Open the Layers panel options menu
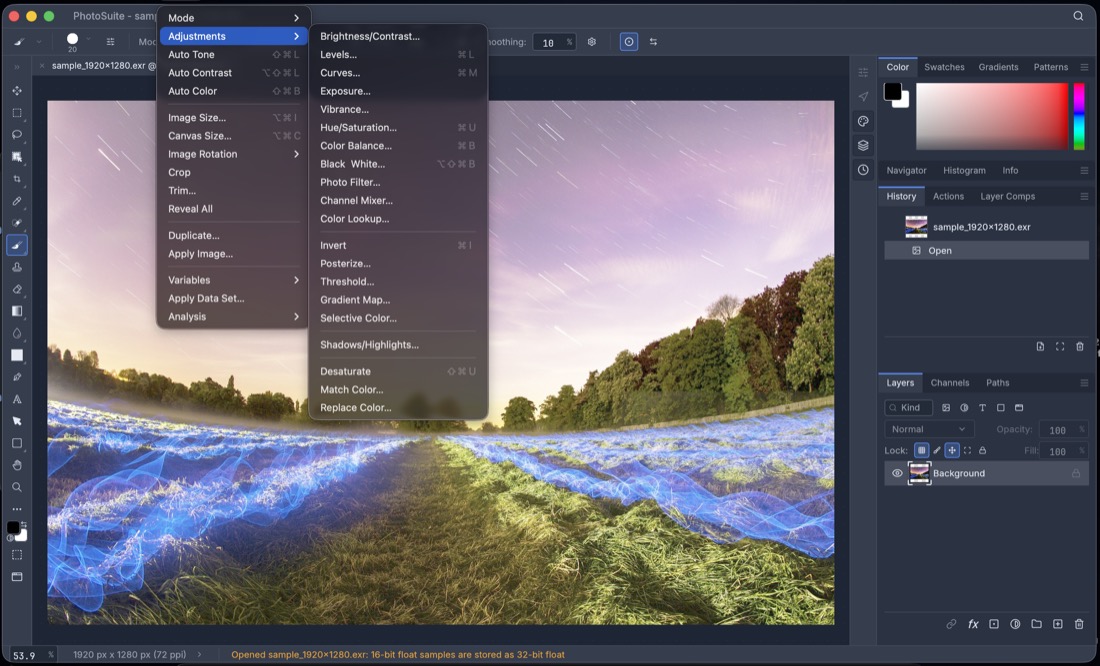 (x=1084, y=383)
